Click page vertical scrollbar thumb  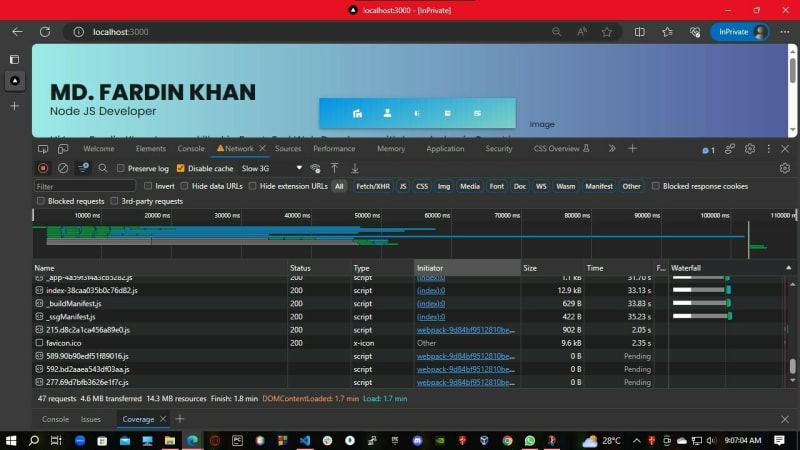click(x=792, y=69)
